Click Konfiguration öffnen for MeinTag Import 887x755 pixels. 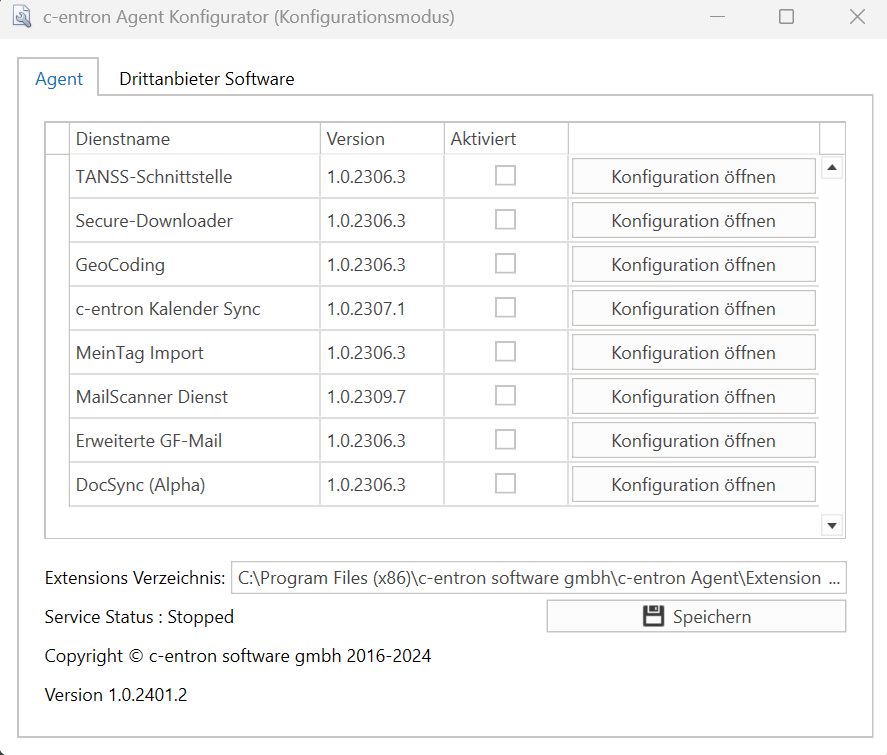694,352
